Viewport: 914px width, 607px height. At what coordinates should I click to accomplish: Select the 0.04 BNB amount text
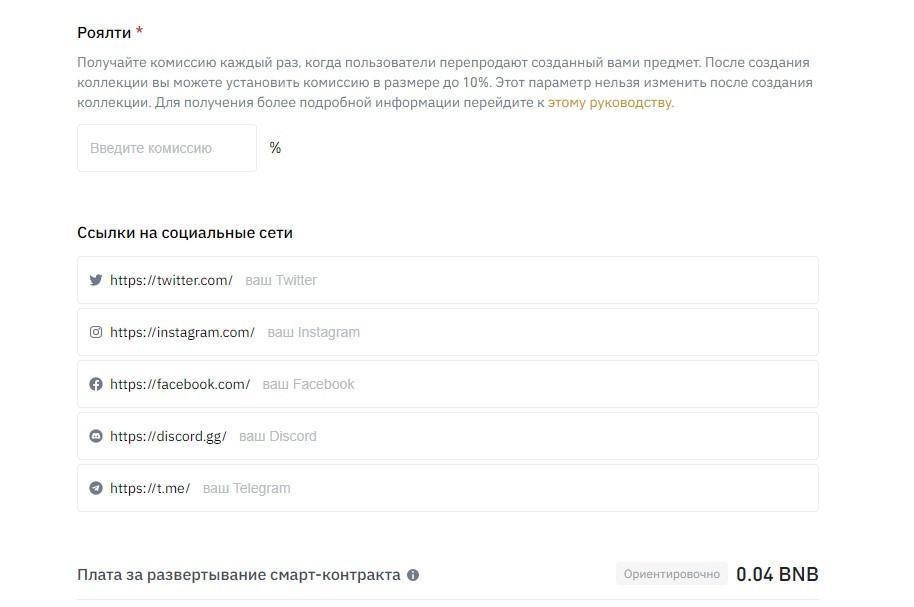pos(777,574)
